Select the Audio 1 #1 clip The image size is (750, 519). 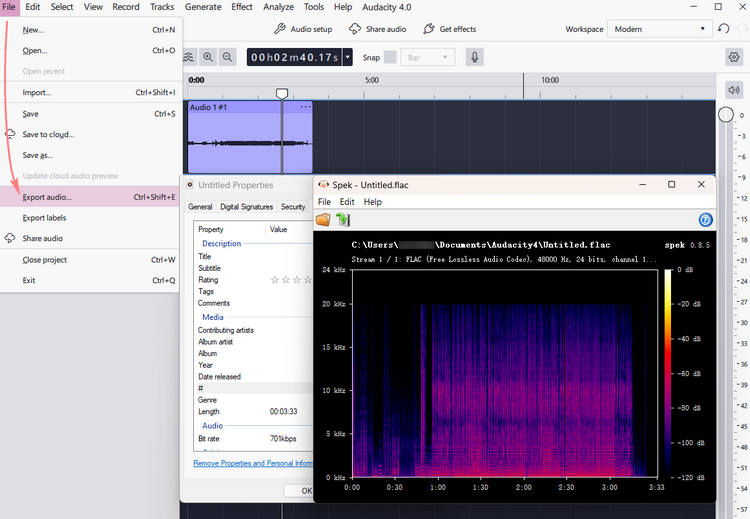[250, 137]
